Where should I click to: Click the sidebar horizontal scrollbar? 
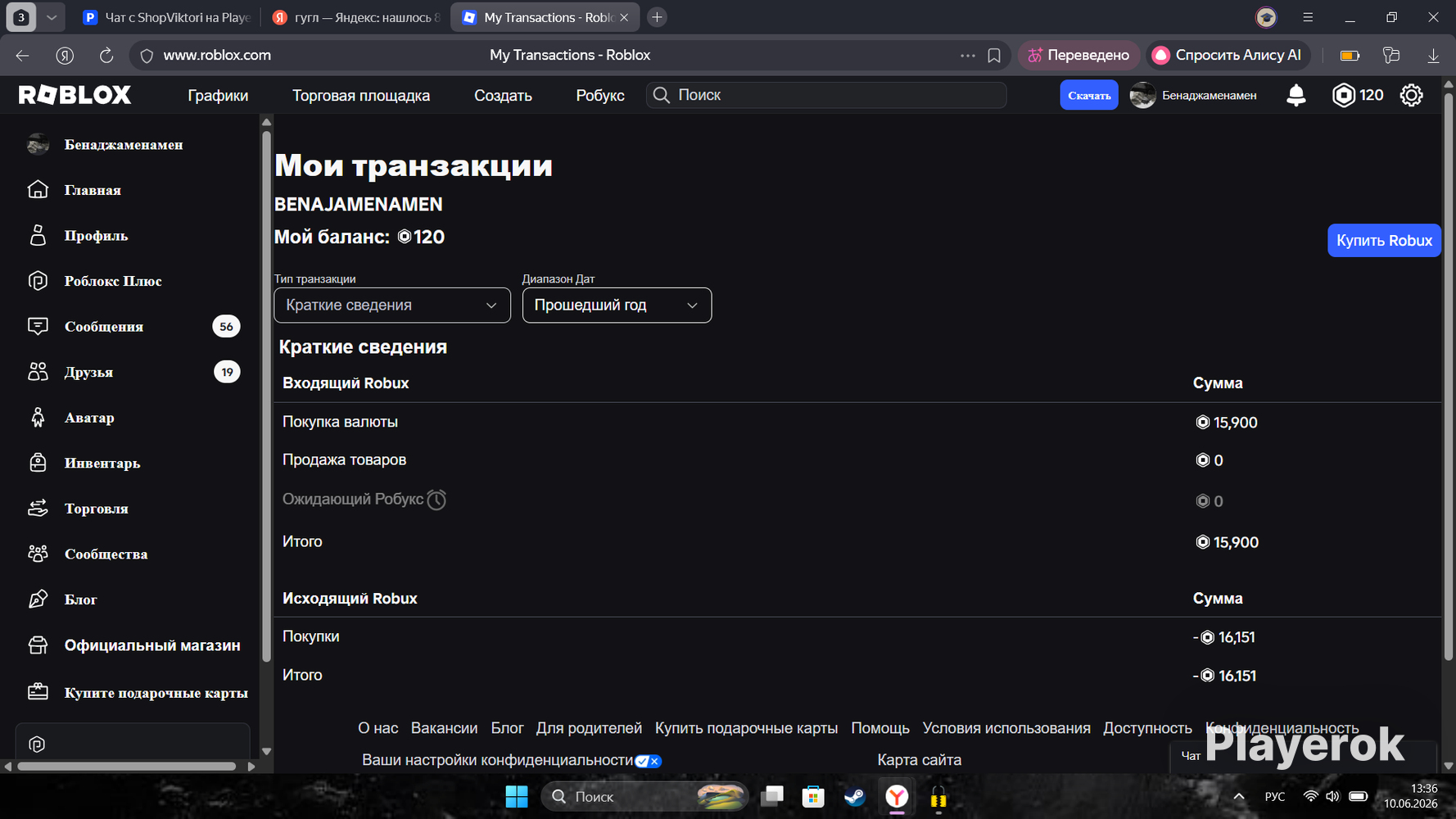(x=127, y=767)
